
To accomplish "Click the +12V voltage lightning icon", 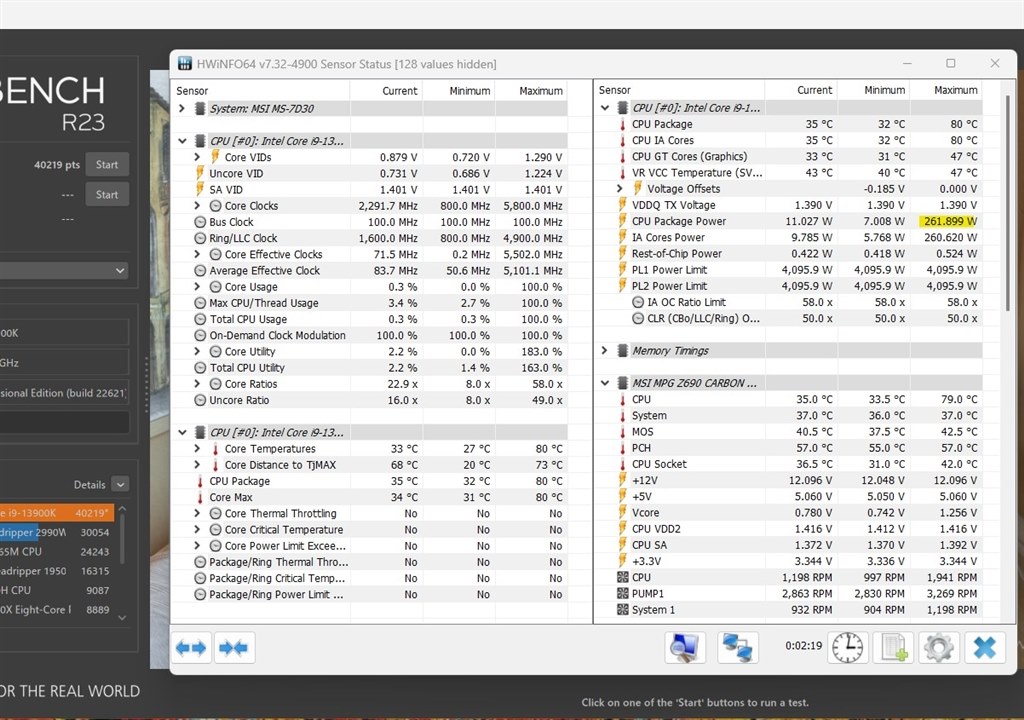I will pos(622,480).
